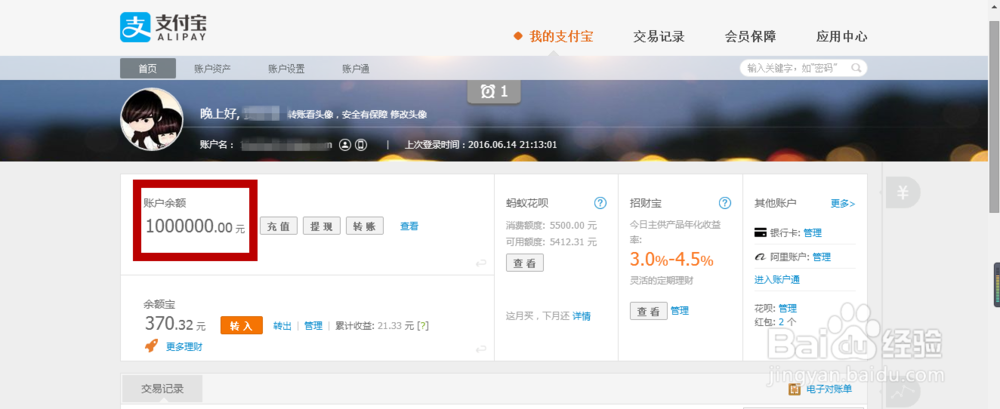The height and width of the screenshot is (409, 1000).
Task: Click 管理 link for 阿里账户
Action: click(821, 257)
